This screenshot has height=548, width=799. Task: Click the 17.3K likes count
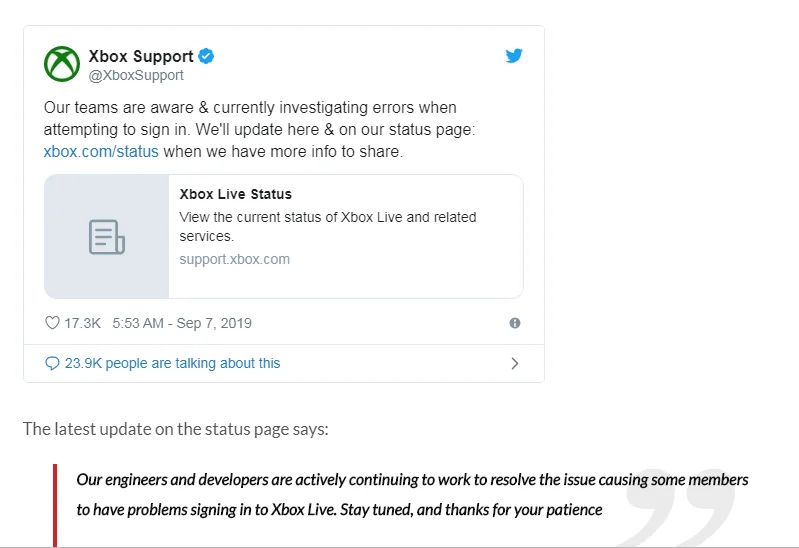coord(83,323)
